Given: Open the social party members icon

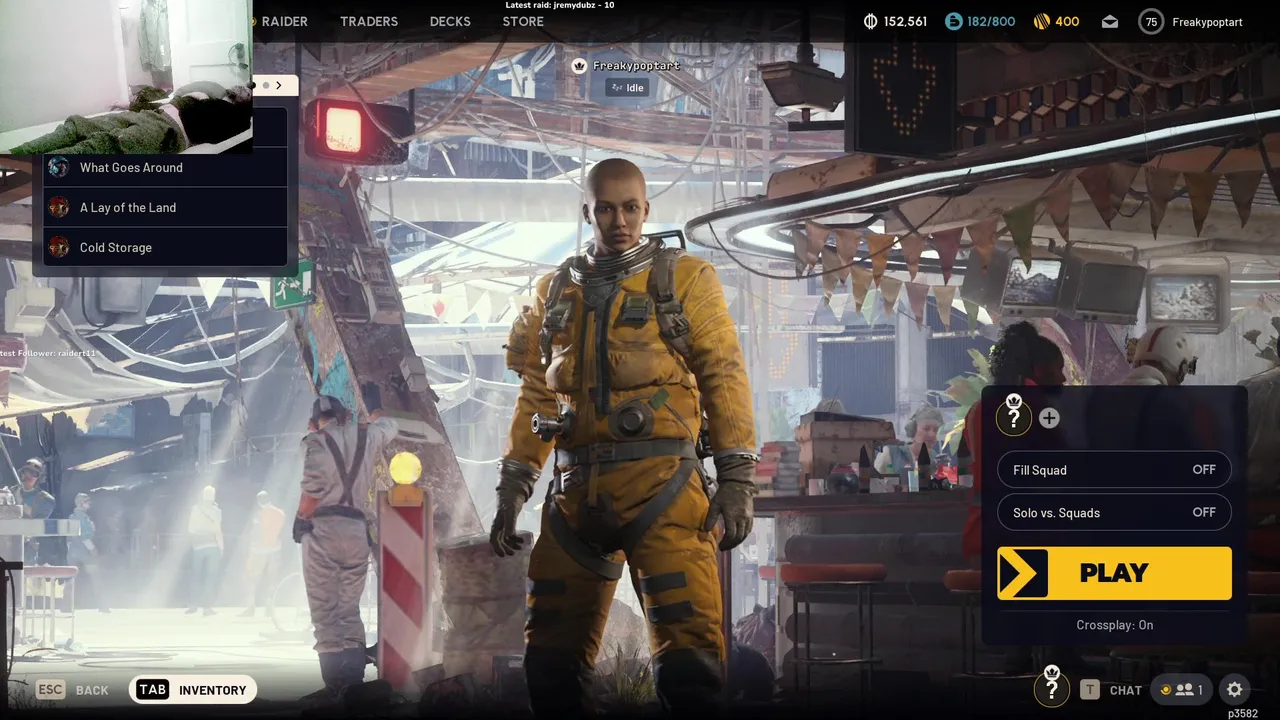Looking at the screenshot, I should coord(1184,689).
